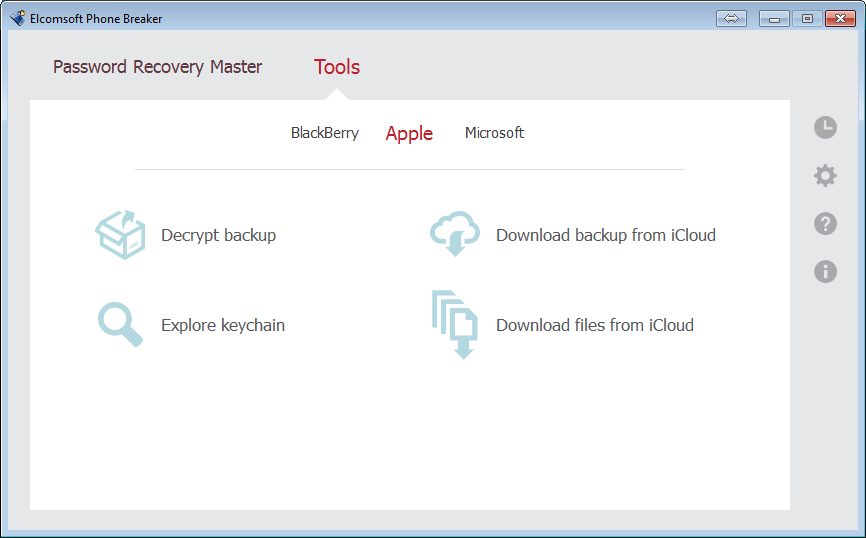Open help via the question mark icon

[x=825, y=224]
